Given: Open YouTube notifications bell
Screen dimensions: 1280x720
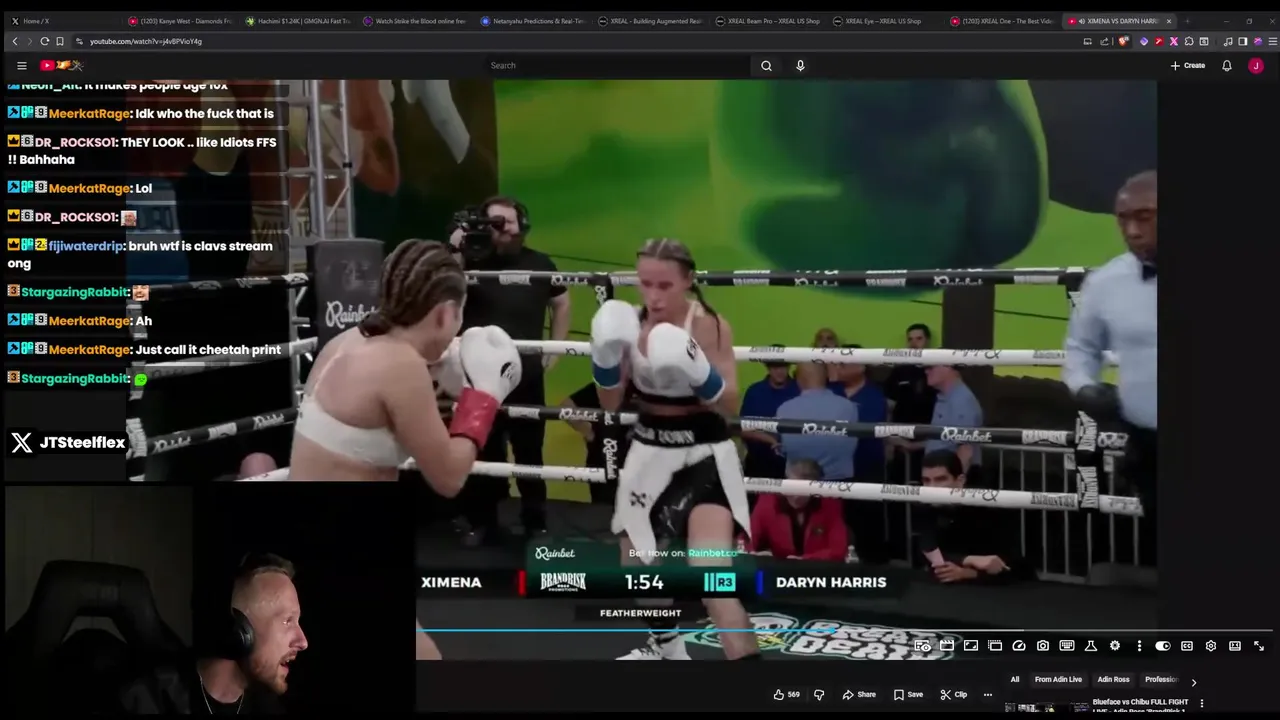Looking at the screenshot, I should coord(1227,65).
